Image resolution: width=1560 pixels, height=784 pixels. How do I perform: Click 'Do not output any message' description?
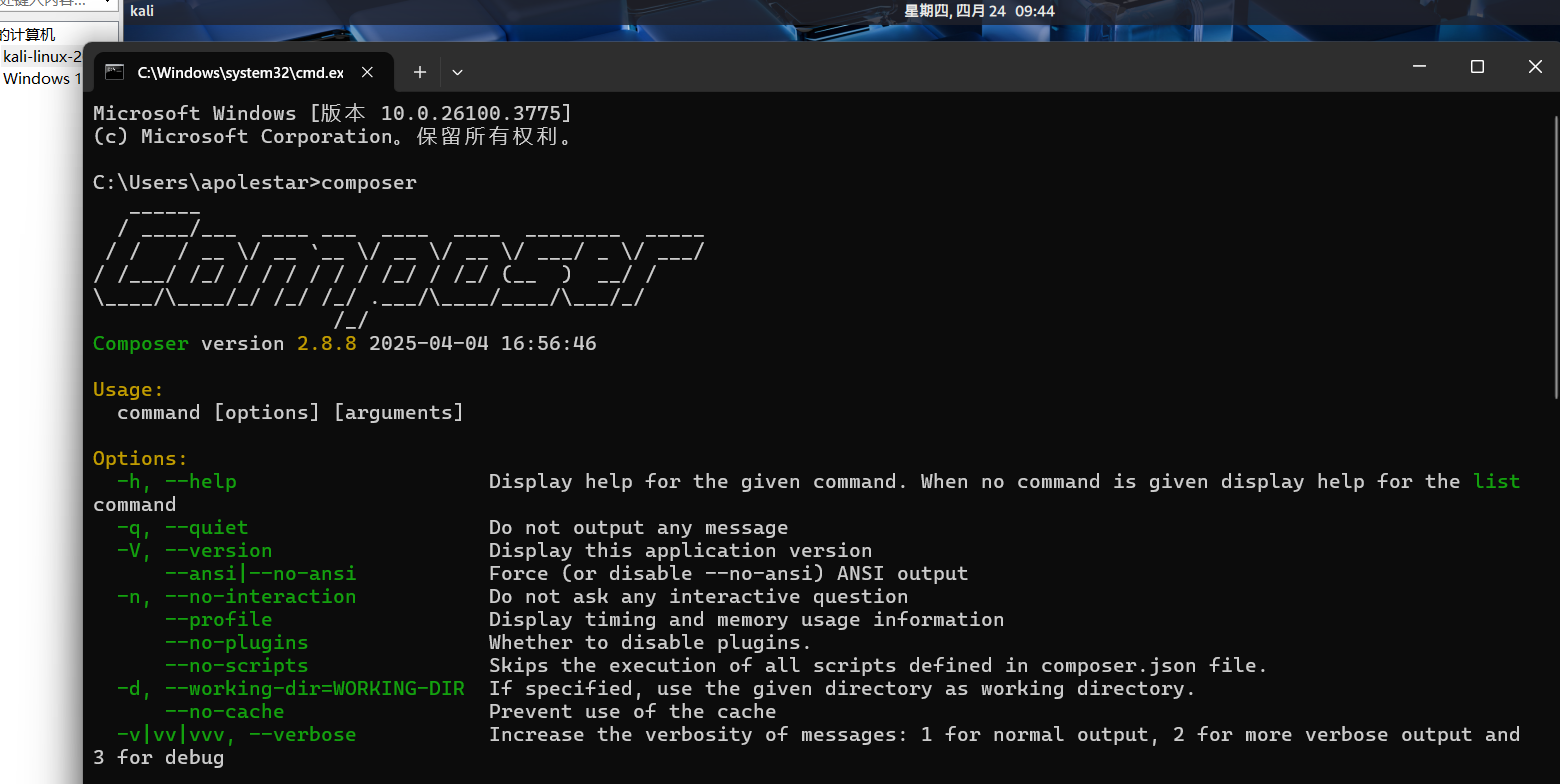coord(639,528)
